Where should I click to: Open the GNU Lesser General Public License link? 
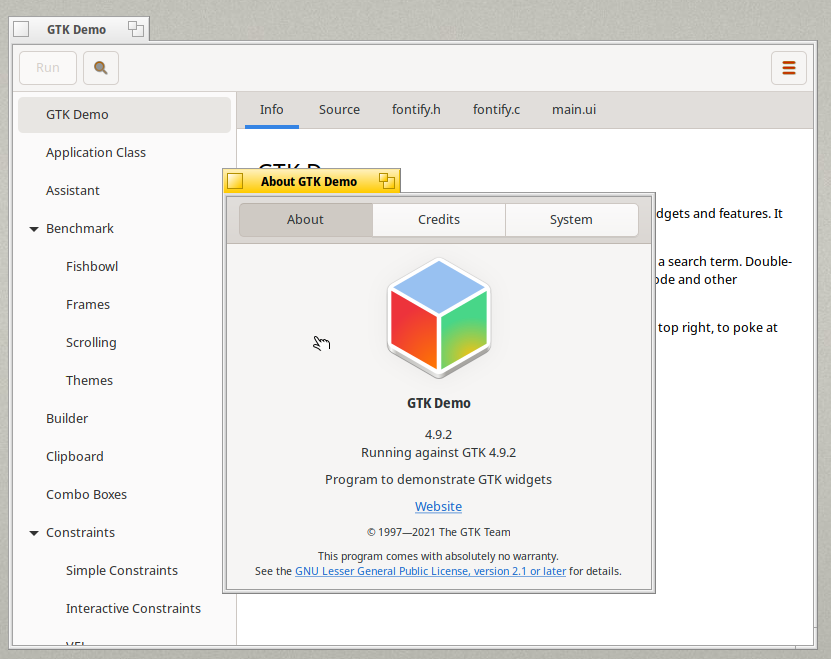430,571
